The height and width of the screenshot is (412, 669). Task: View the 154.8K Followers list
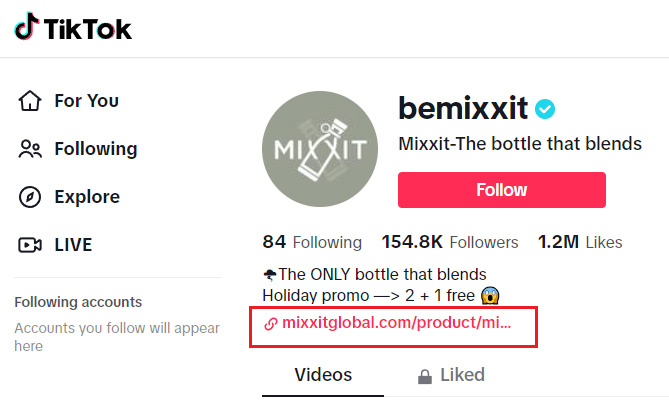(450, 242)
